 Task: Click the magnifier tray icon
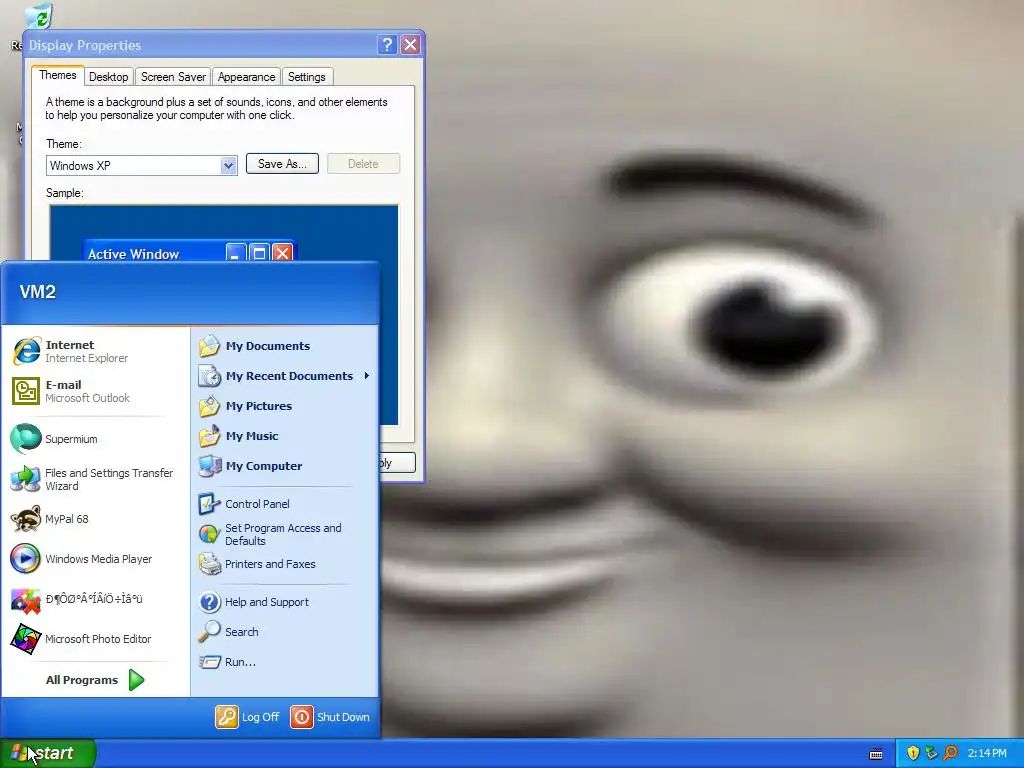(951, 753)
